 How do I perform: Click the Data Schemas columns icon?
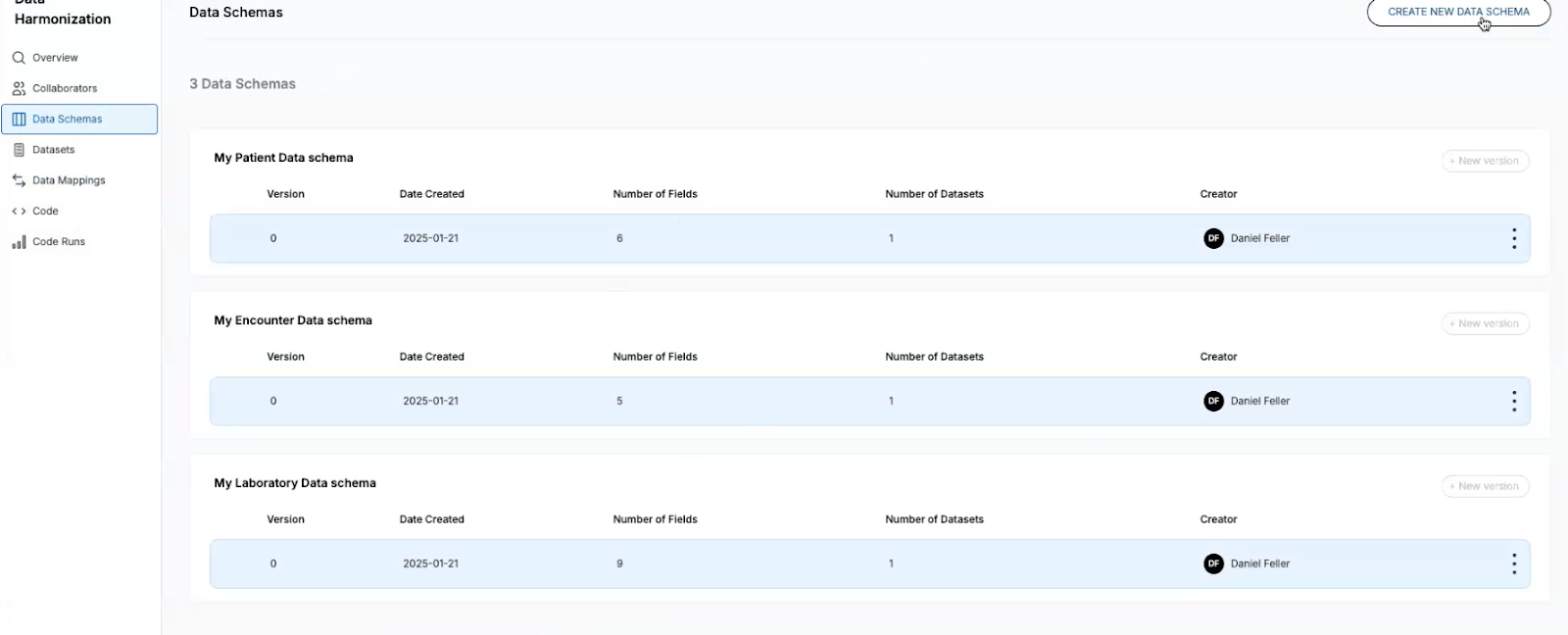coord(19,120)
